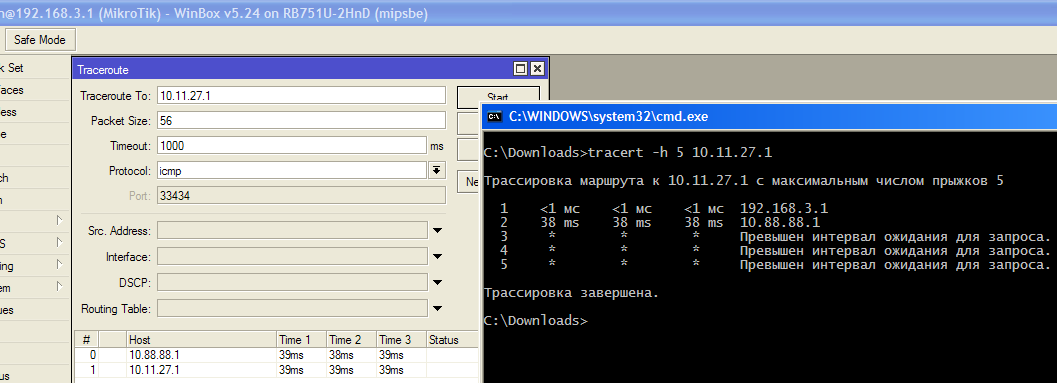Click the Protocol icmp field
This screenshot has width=1057, height=383.
(x=292, y=171)
